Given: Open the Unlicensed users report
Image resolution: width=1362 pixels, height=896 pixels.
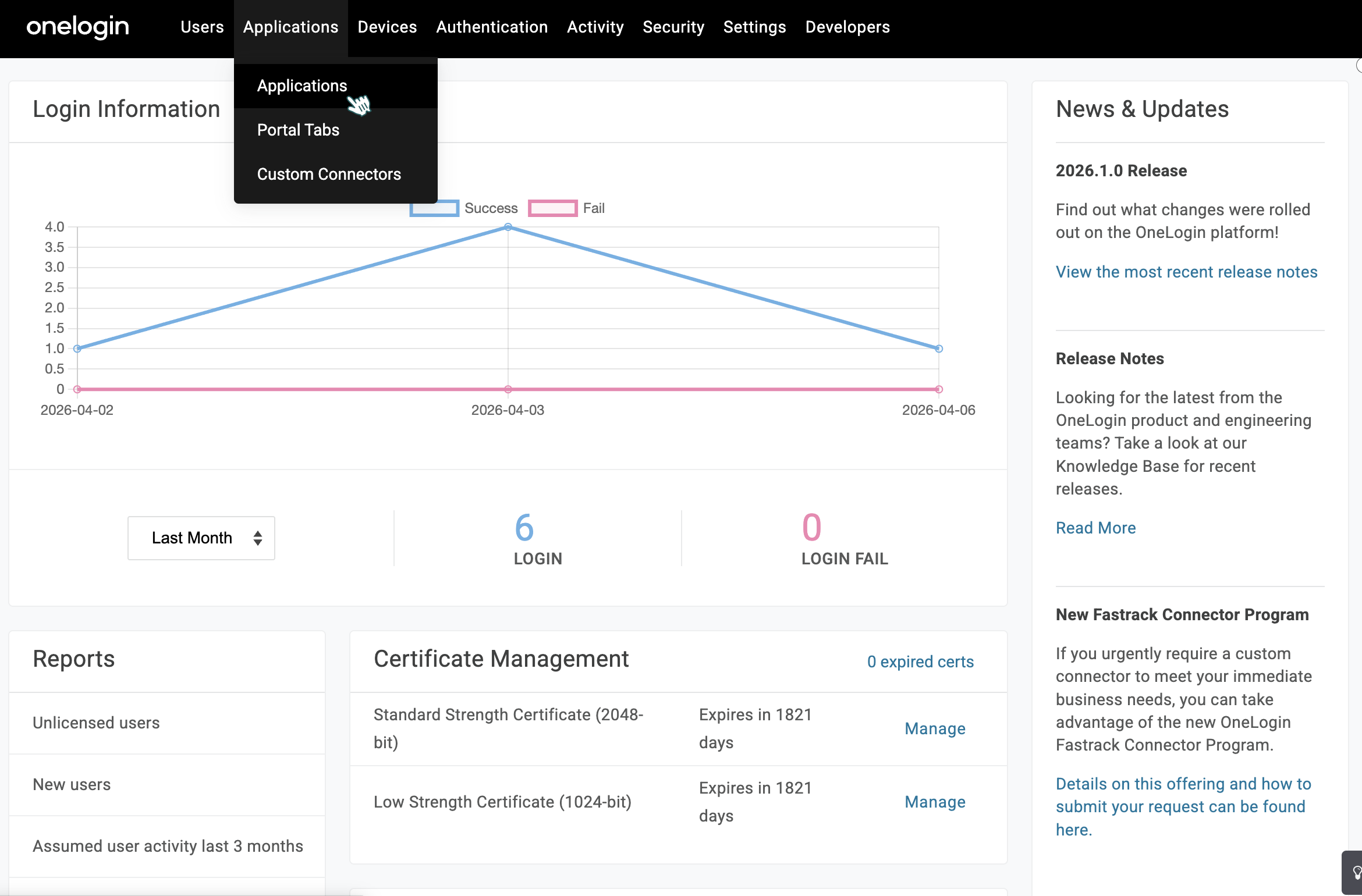Looking at the screenshot, I should [167, 723].
